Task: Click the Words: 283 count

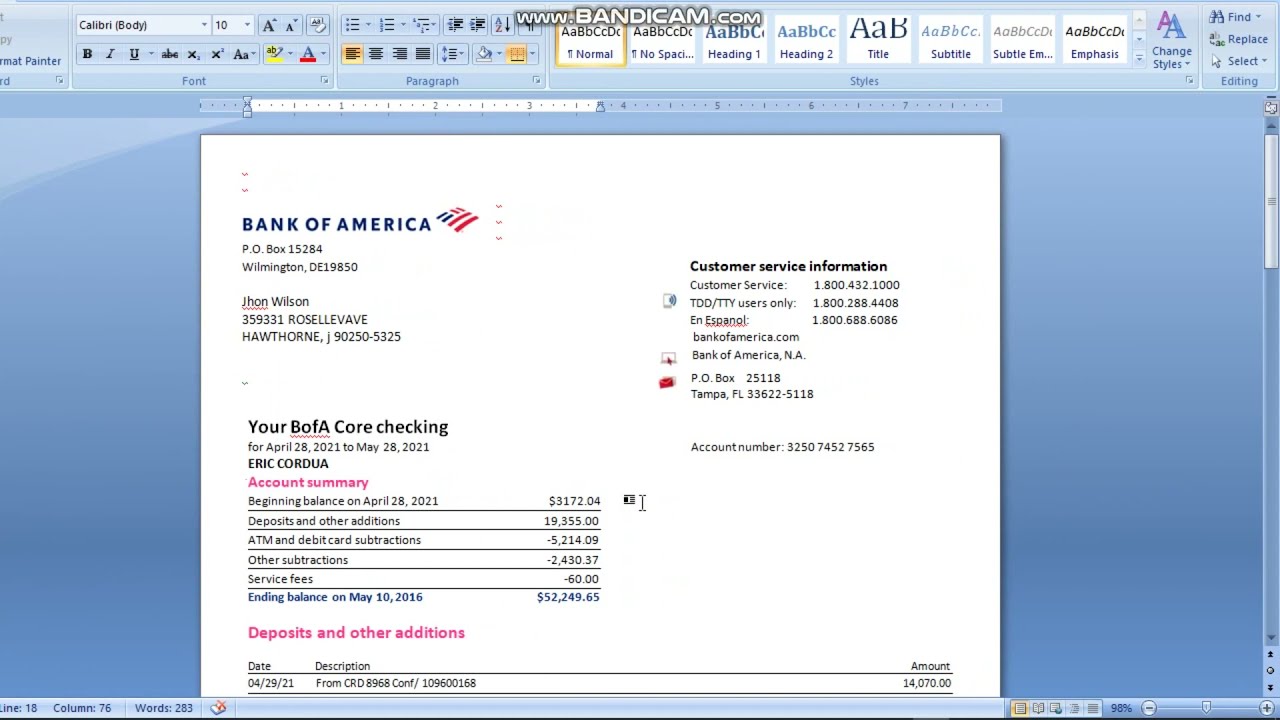Action: click(x=164, y=708)
